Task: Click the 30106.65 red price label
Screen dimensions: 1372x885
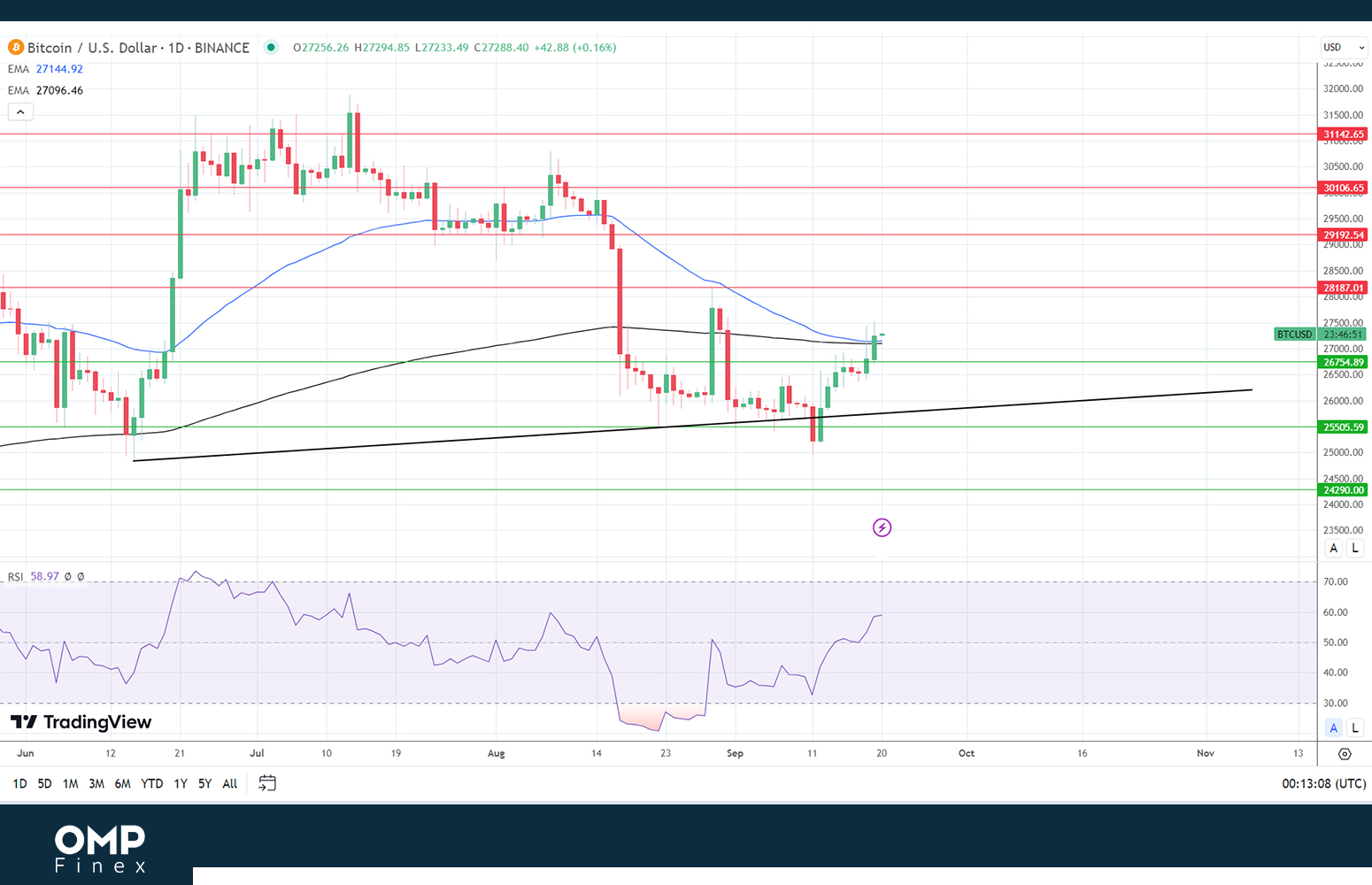Action: pyautogui.click(x=1344, y=188)
